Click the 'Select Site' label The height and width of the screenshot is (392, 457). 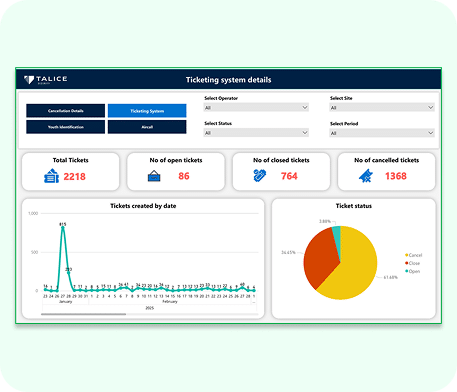[341, 98]
